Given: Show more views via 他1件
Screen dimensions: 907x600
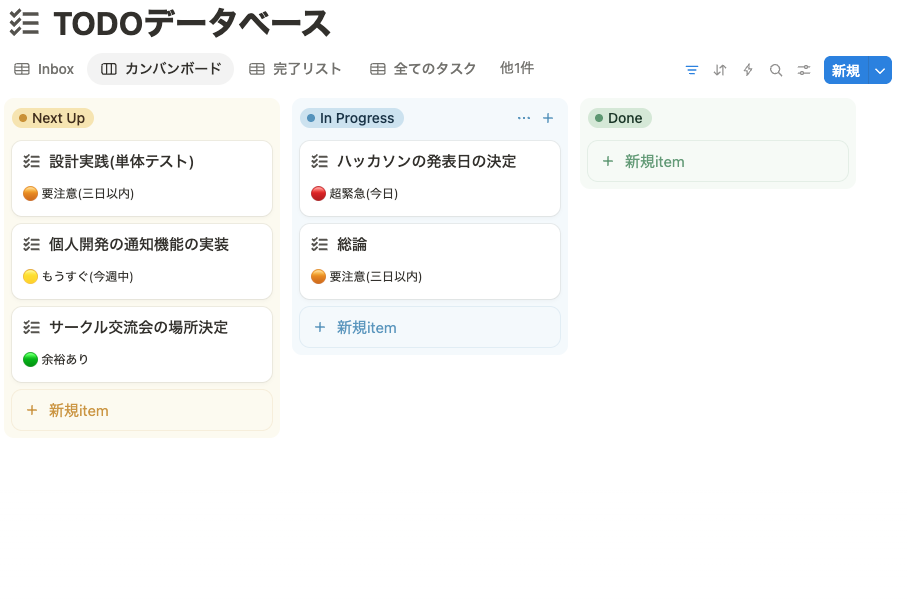Looking at the screenshot, I should (x=517, y=68).
